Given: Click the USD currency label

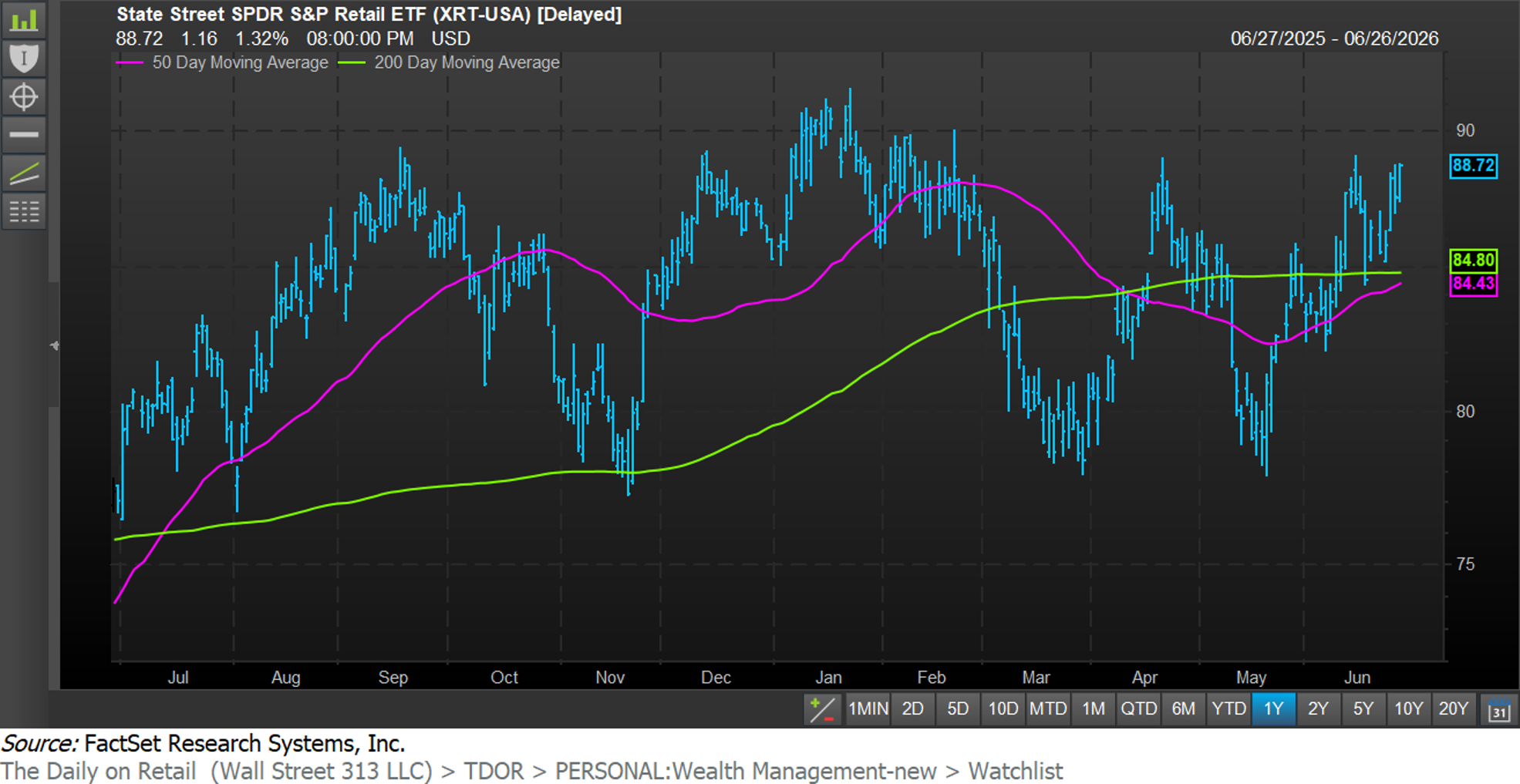Looking at the screenshot, I should point(450,39).
